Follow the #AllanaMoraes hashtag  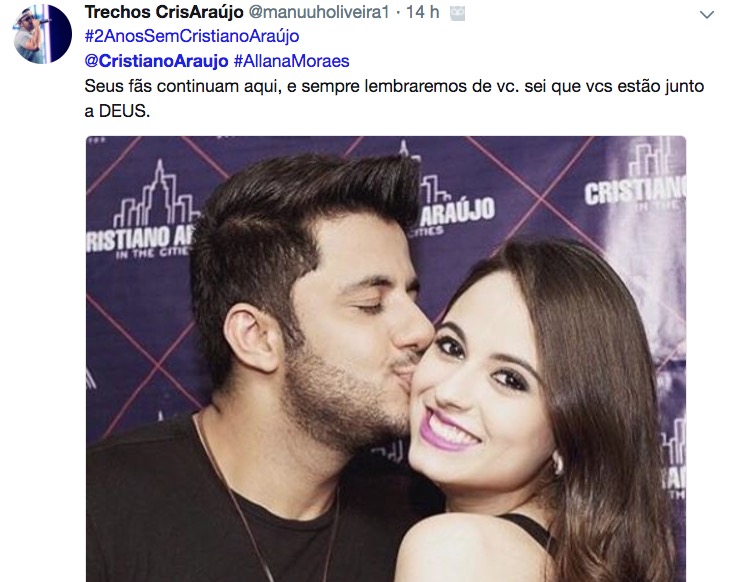291,61
